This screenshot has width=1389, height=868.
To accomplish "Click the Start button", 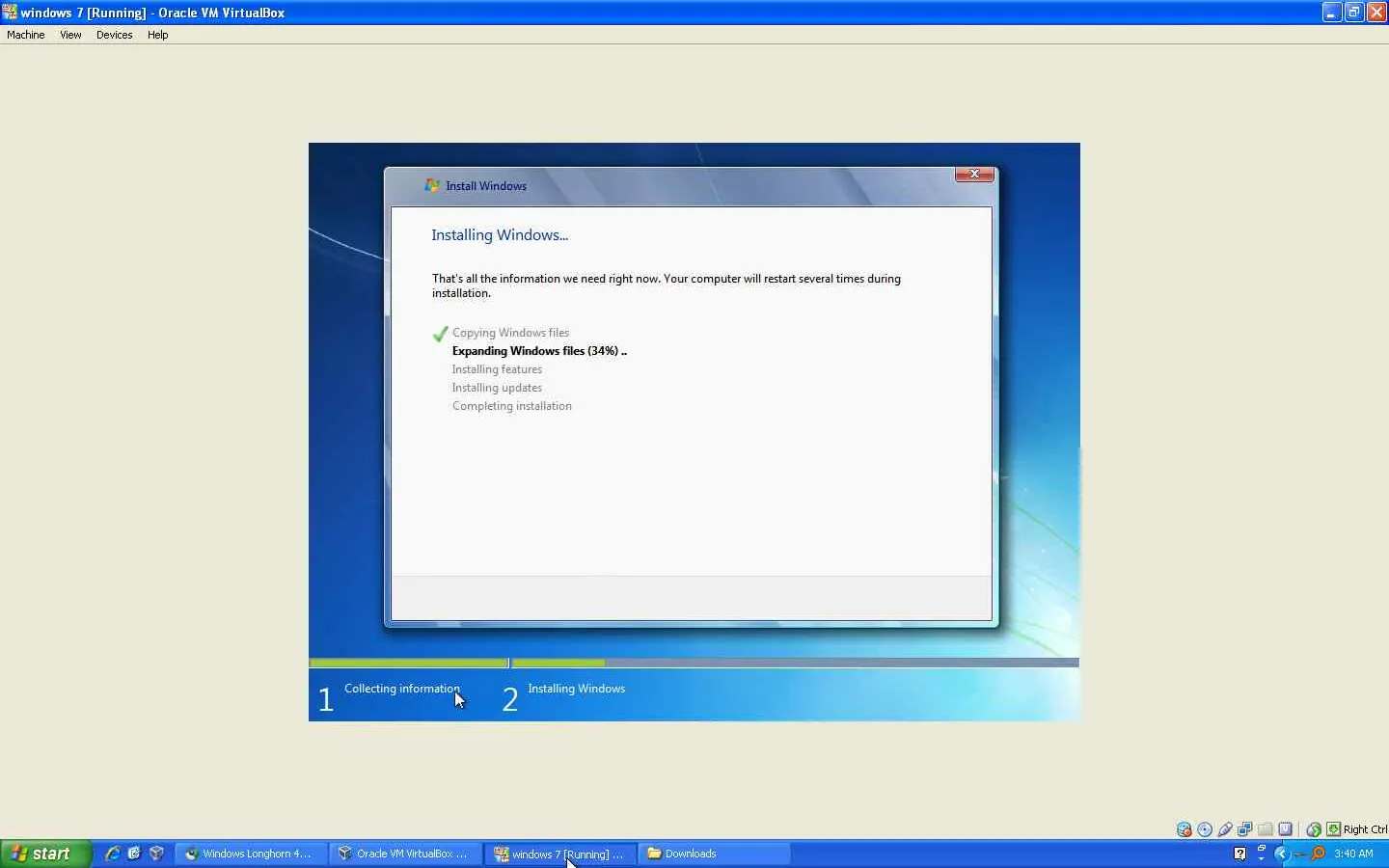I will click(x=46, y=854).
